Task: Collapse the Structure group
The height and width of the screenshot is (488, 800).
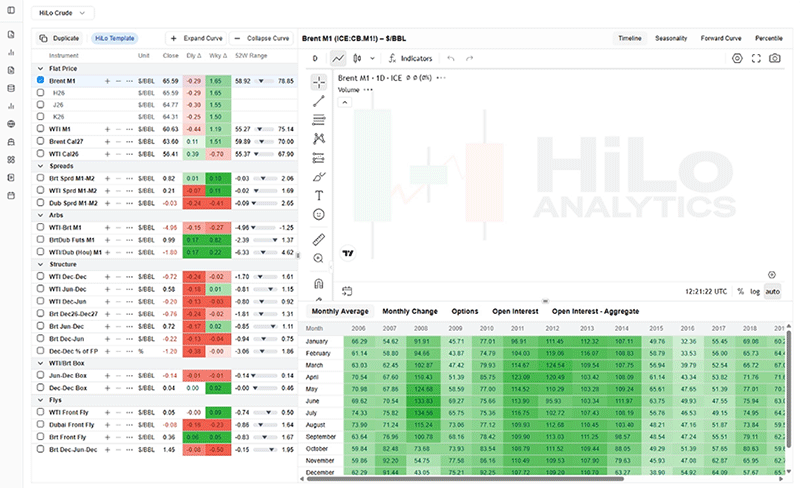Action: [x=40, y=264]
